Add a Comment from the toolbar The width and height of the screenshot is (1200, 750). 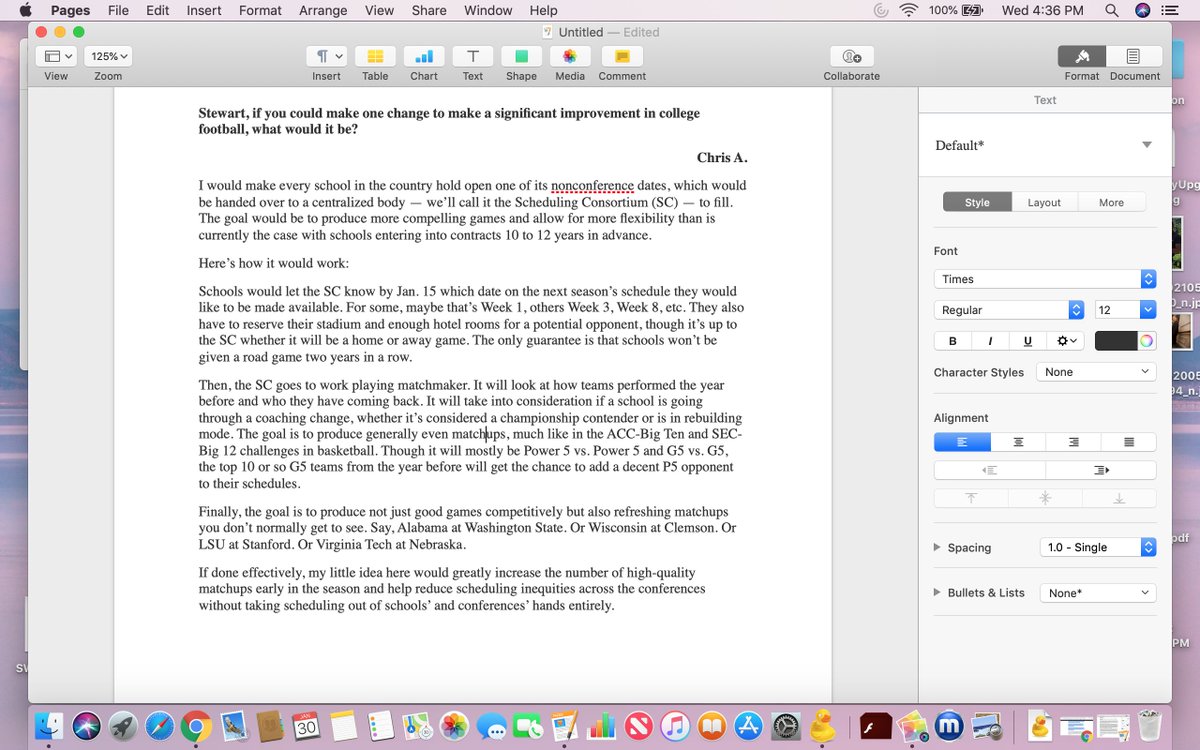click(622, 57)
